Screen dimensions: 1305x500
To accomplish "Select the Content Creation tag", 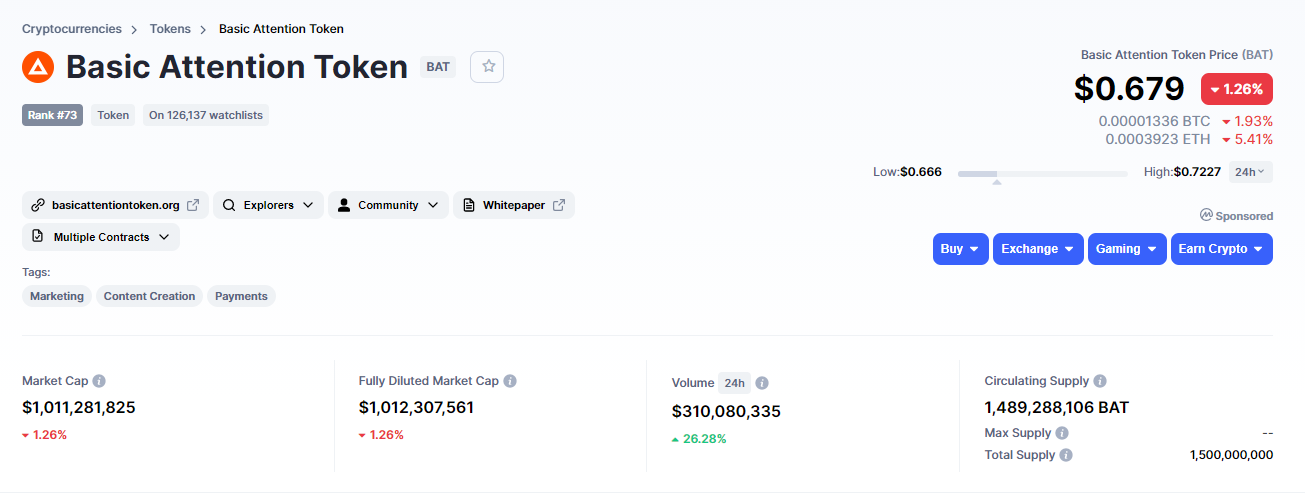I will click(149, 296).
